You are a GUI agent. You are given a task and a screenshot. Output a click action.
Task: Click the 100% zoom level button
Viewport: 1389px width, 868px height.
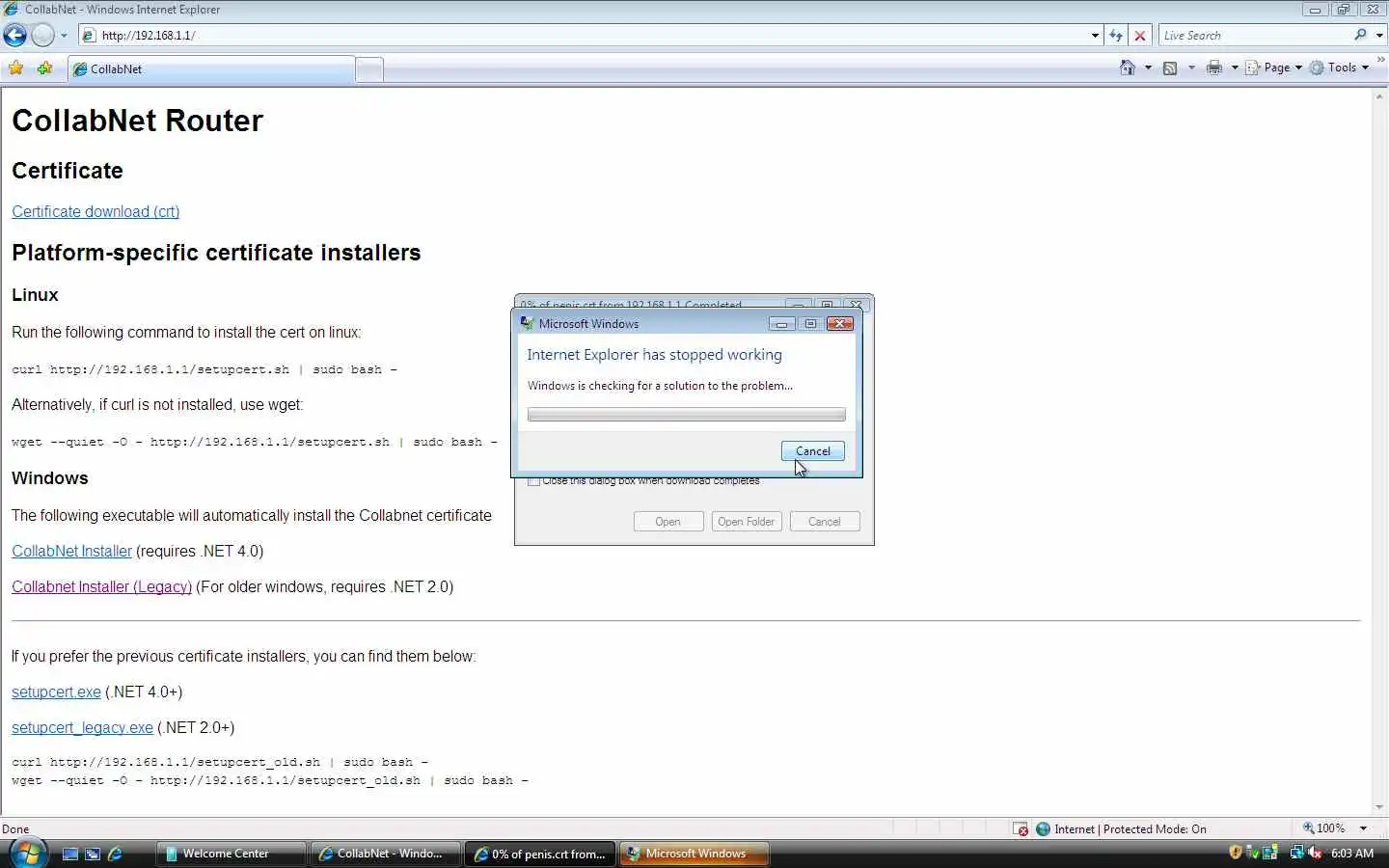click(1324, 828)
